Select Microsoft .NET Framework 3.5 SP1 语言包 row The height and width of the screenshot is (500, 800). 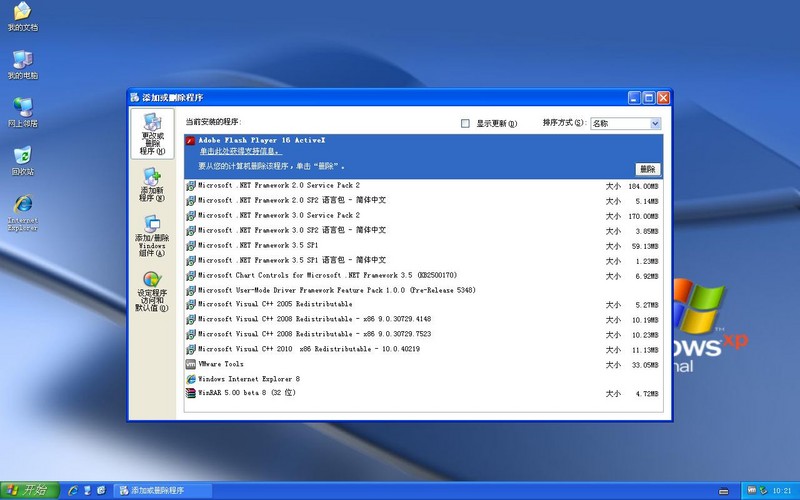click(x=423, y=261)
